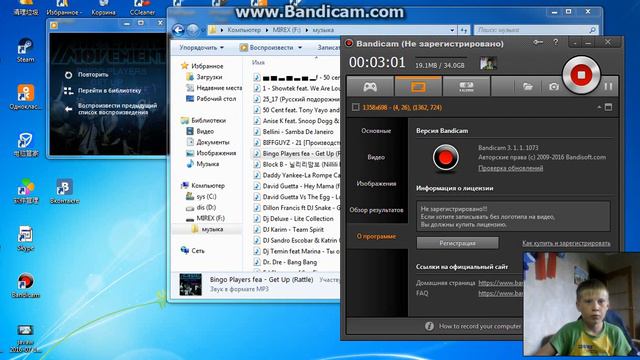Viewport: 640px width, 360px height.
Task: Select HDMI device recording mode icon
Action: pos(466,87)
